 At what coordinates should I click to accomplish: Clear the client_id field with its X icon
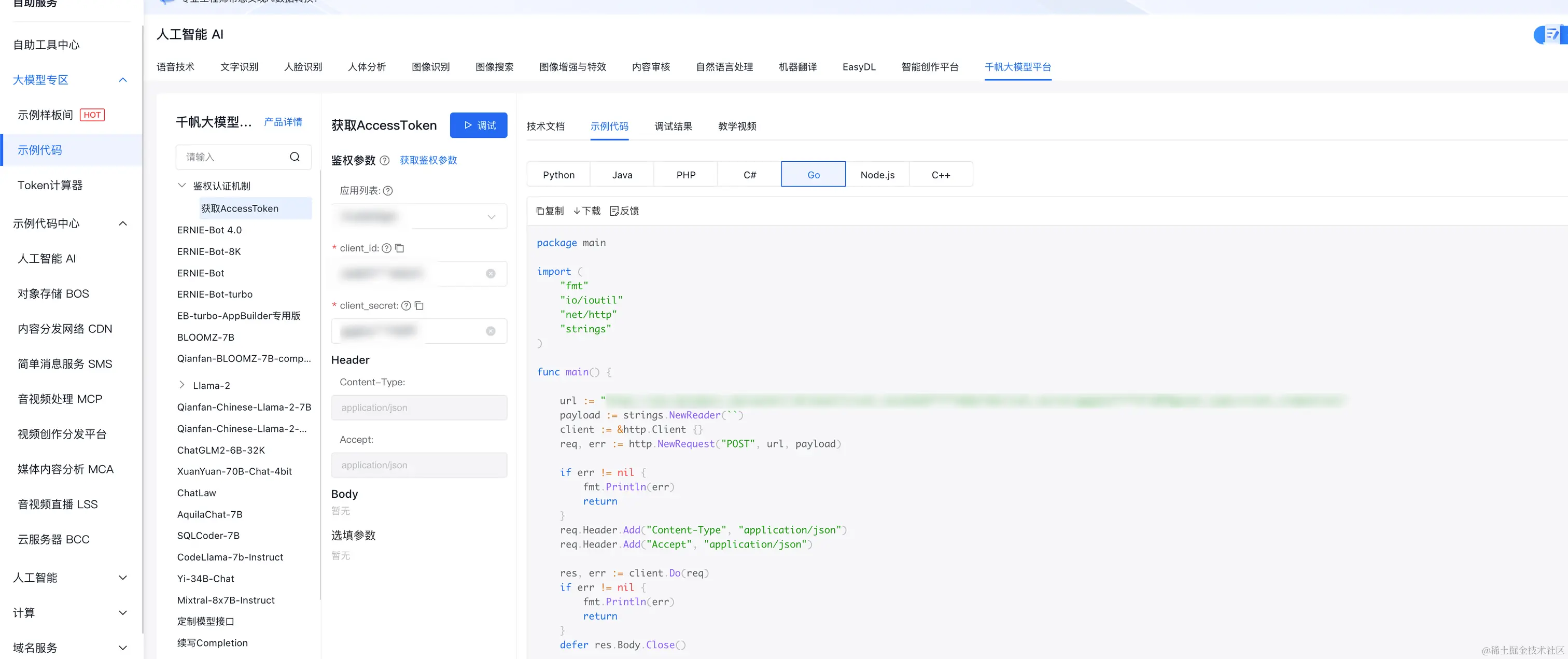491,274
